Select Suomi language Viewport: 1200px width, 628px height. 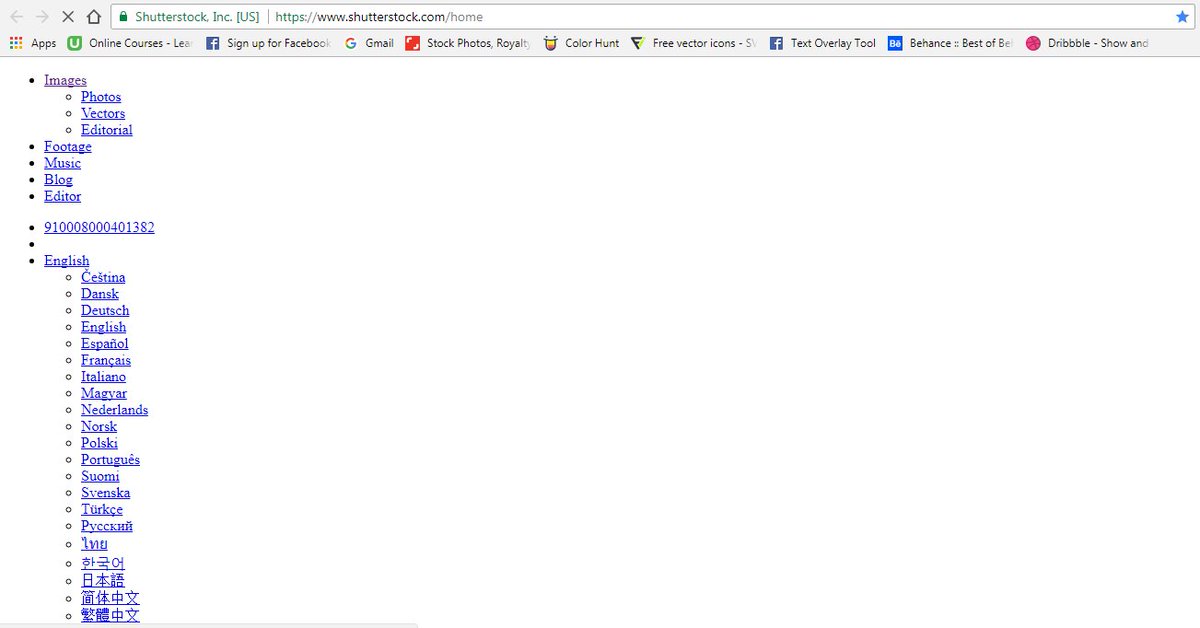point(100,476)
